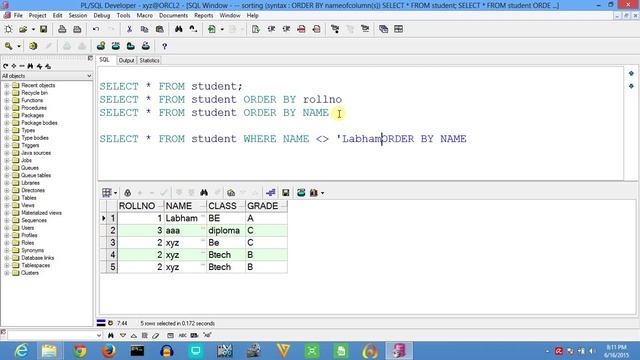Click the 'diploma' cell in results grid
The height and width of the screenshot is (360, 640).
pyautogui.click(x=226, y=231)
